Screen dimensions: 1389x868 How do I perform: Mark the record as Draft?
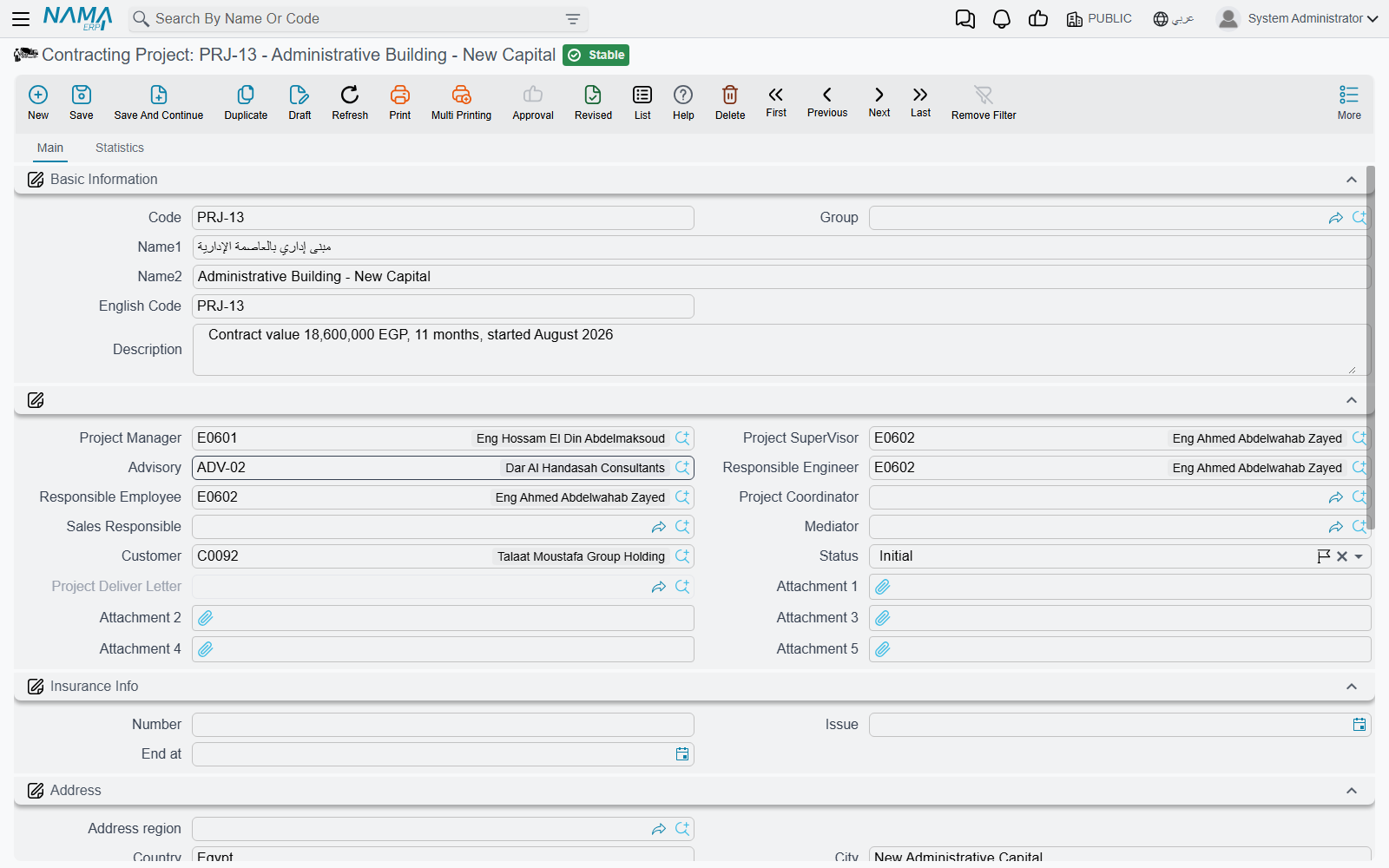[300, 102]
